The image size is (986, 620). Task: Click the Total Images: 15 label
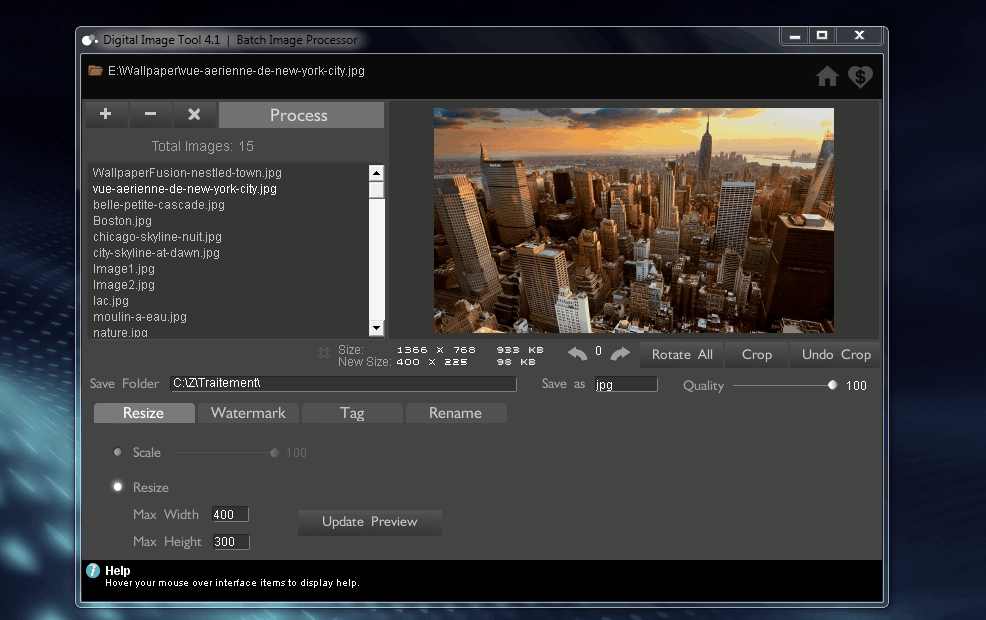click(x=202, y=147)
